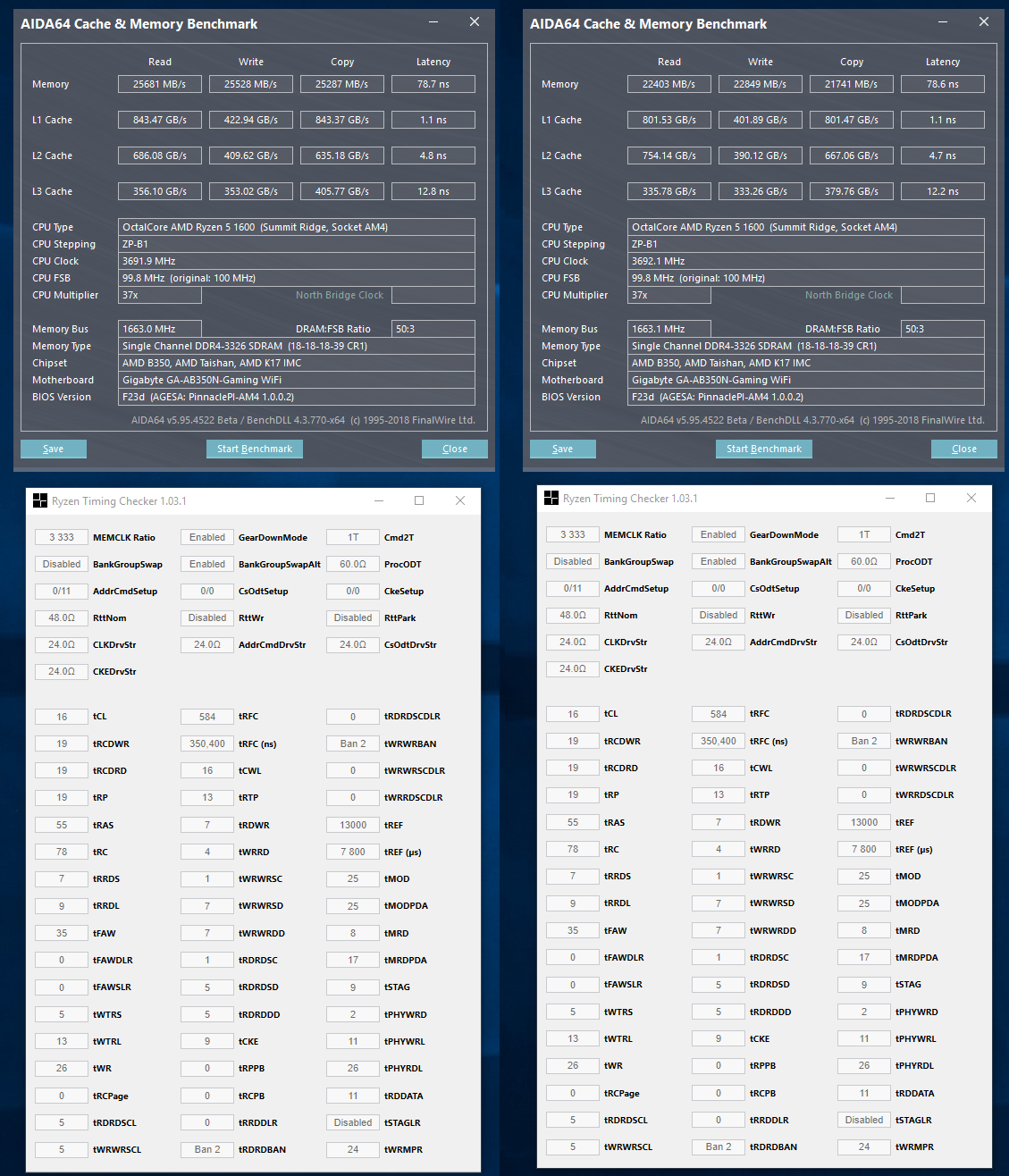Viewport: 1009px width, 1176px height.
Task: Click left L2 Cache Read 686.08 GB/s
Action: tap(160, 155)
